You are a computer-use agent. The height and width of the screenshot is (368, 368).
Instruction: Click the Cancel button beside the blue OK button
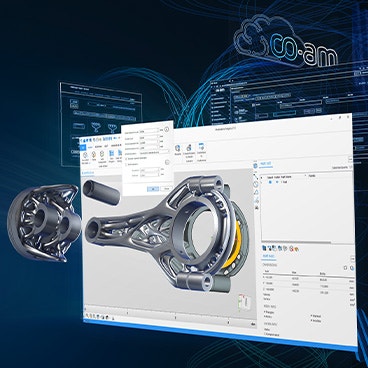166,189
